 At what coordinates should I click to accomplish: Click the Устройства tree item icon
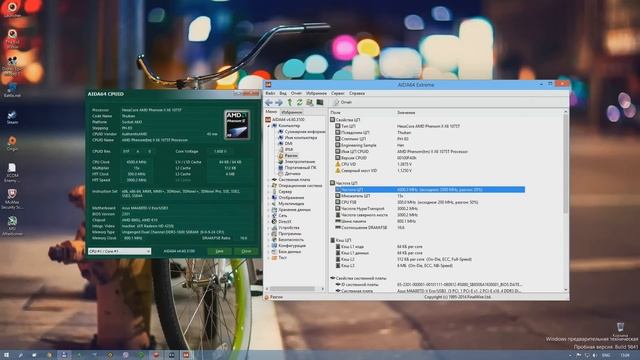point(275,228)
